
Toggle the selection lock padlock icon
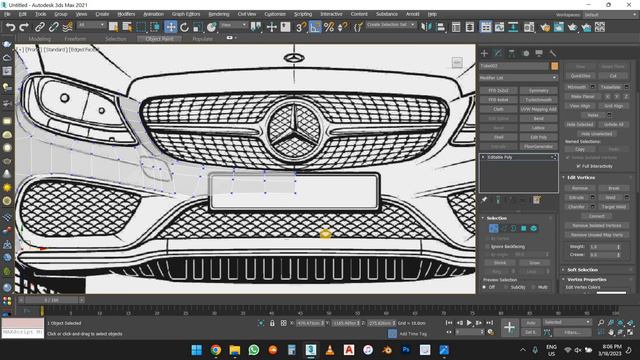point(272,323)
